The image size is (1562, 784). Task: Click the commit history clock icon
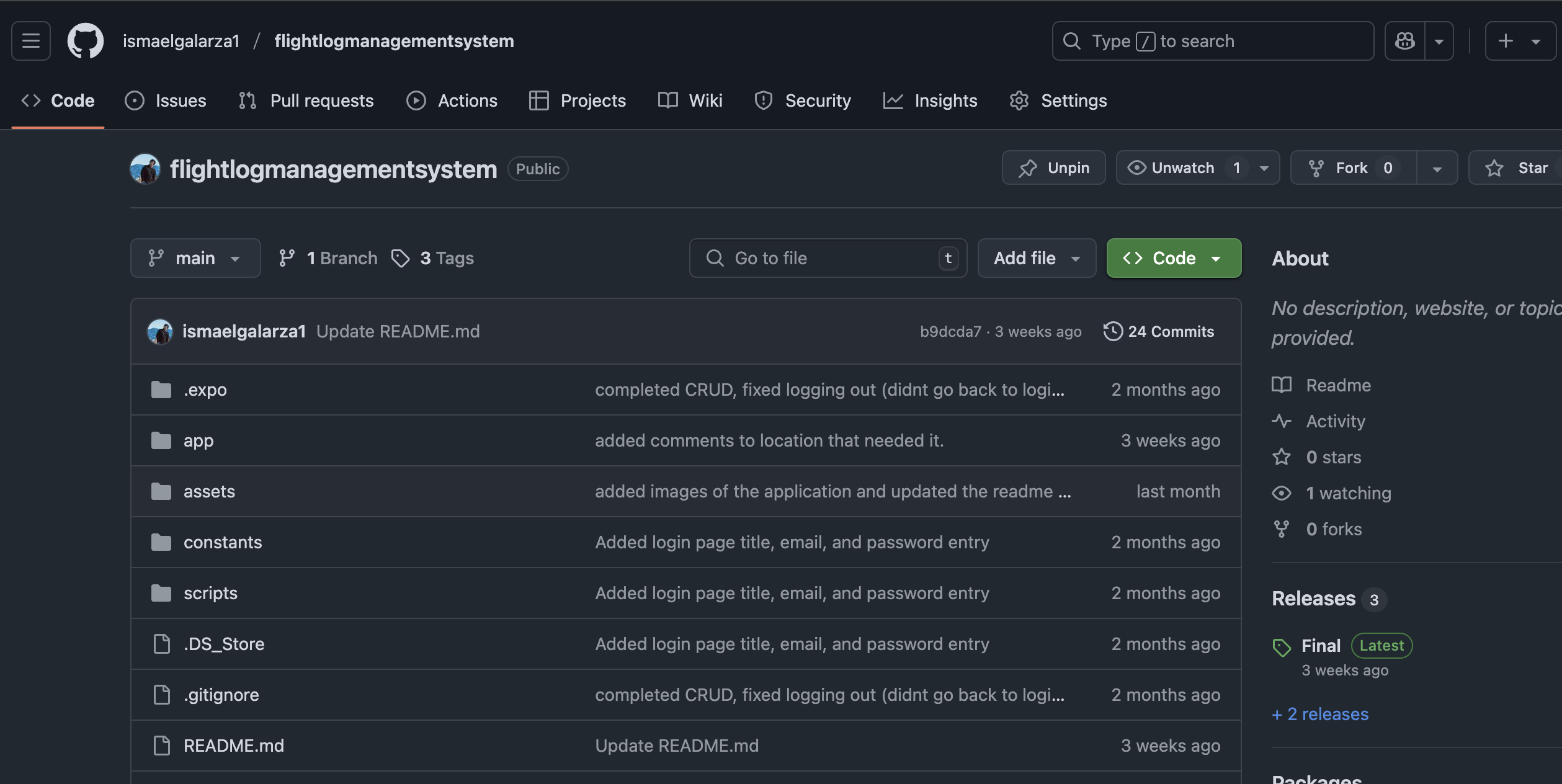1113,331
